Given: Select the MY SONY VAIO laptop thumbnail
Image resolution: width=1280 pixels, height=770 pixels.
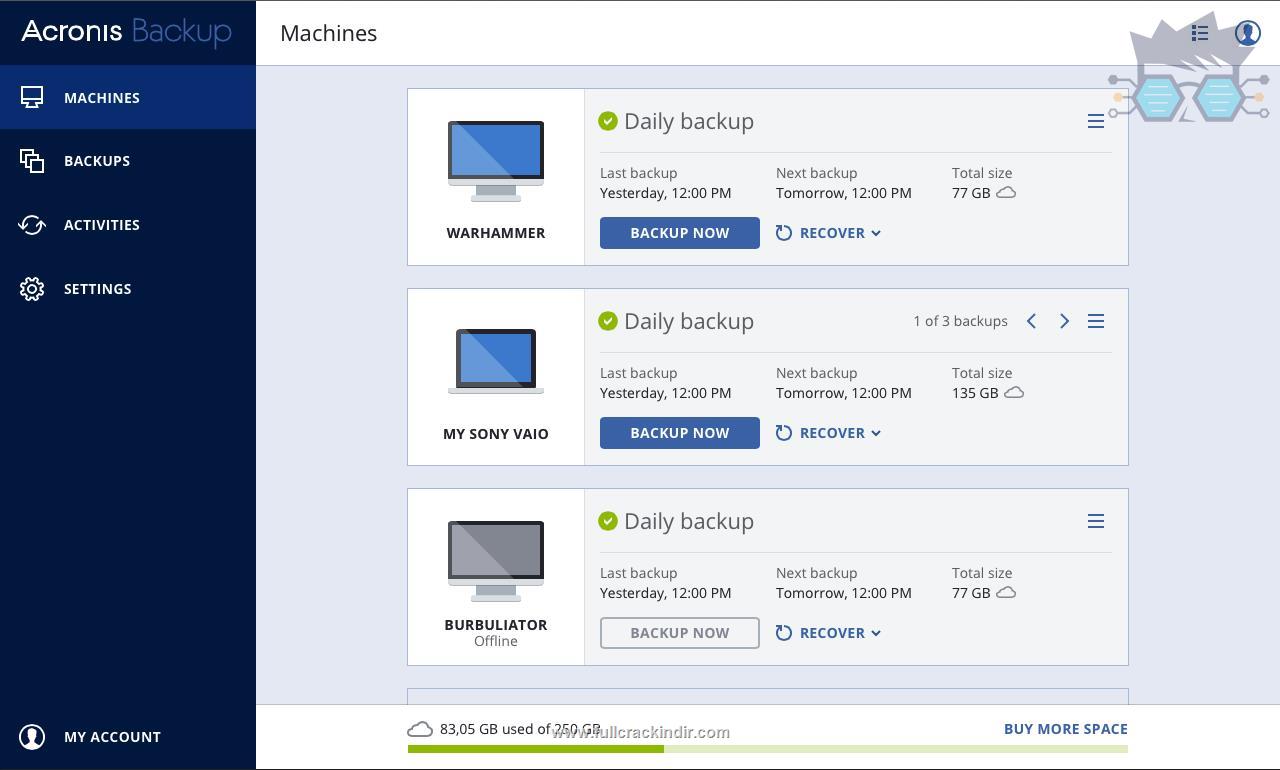Looking at the screenshot, I should pos(496,361).
